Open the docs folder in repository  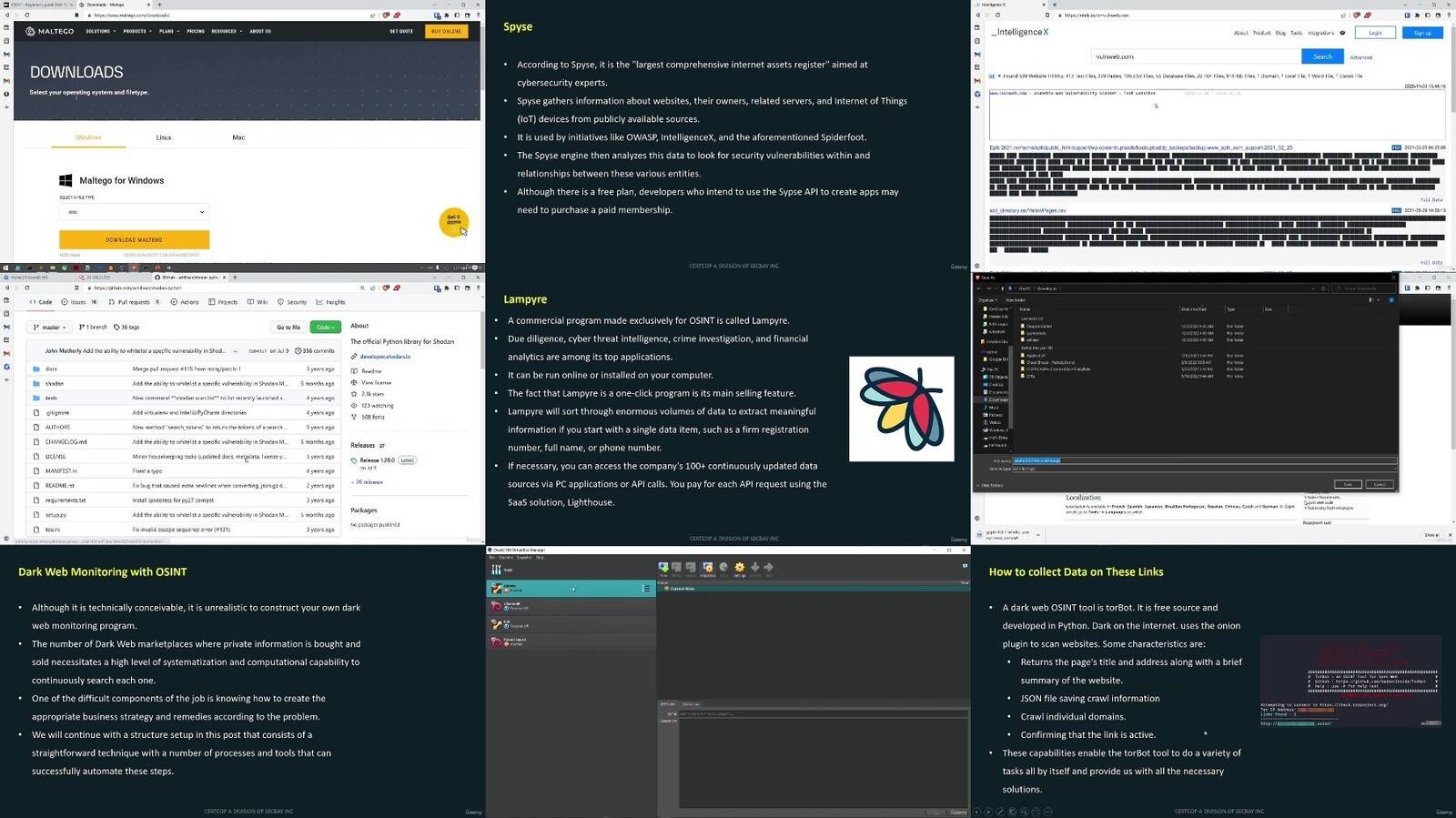51,369
